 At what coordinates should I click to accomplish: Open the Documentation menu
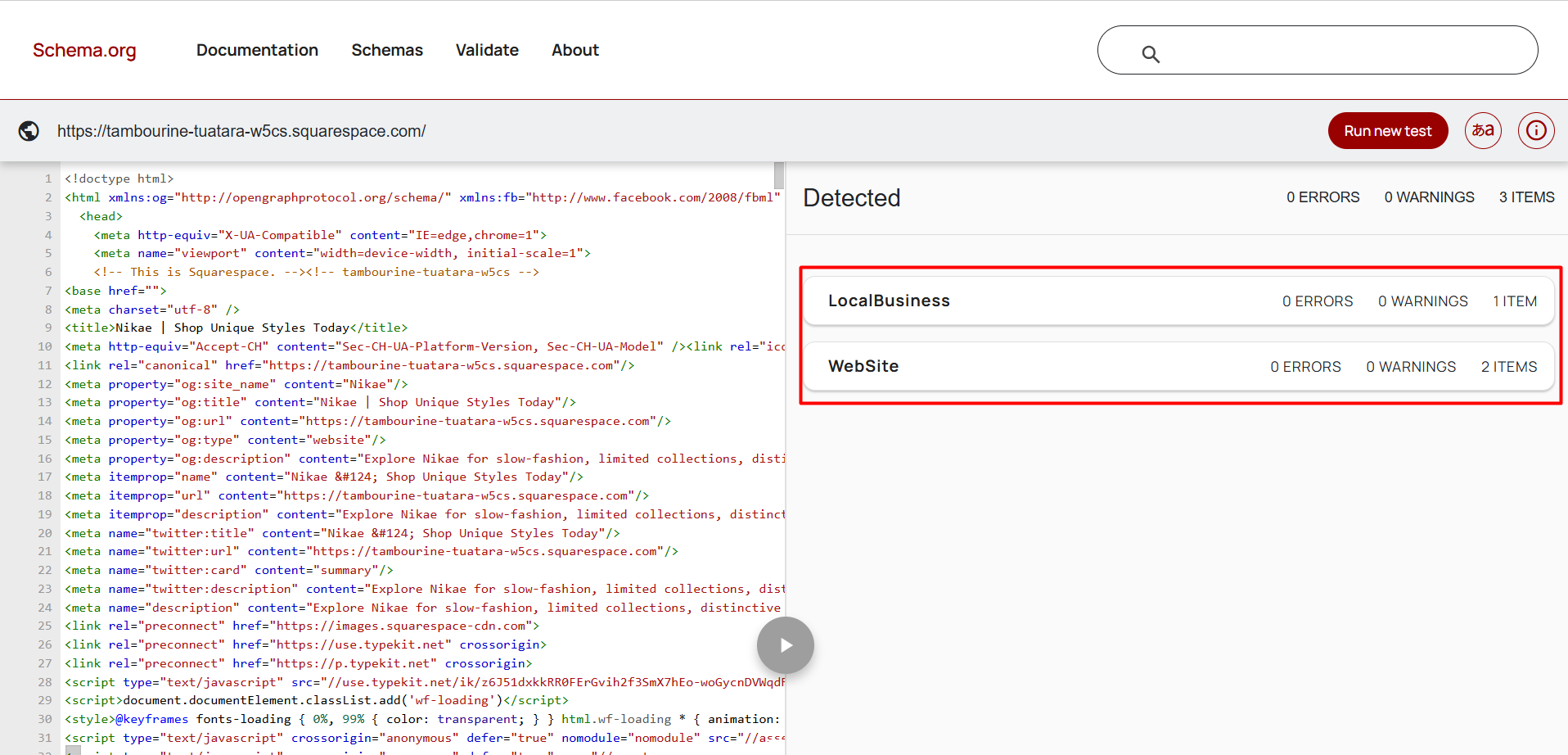pos(257,50)
